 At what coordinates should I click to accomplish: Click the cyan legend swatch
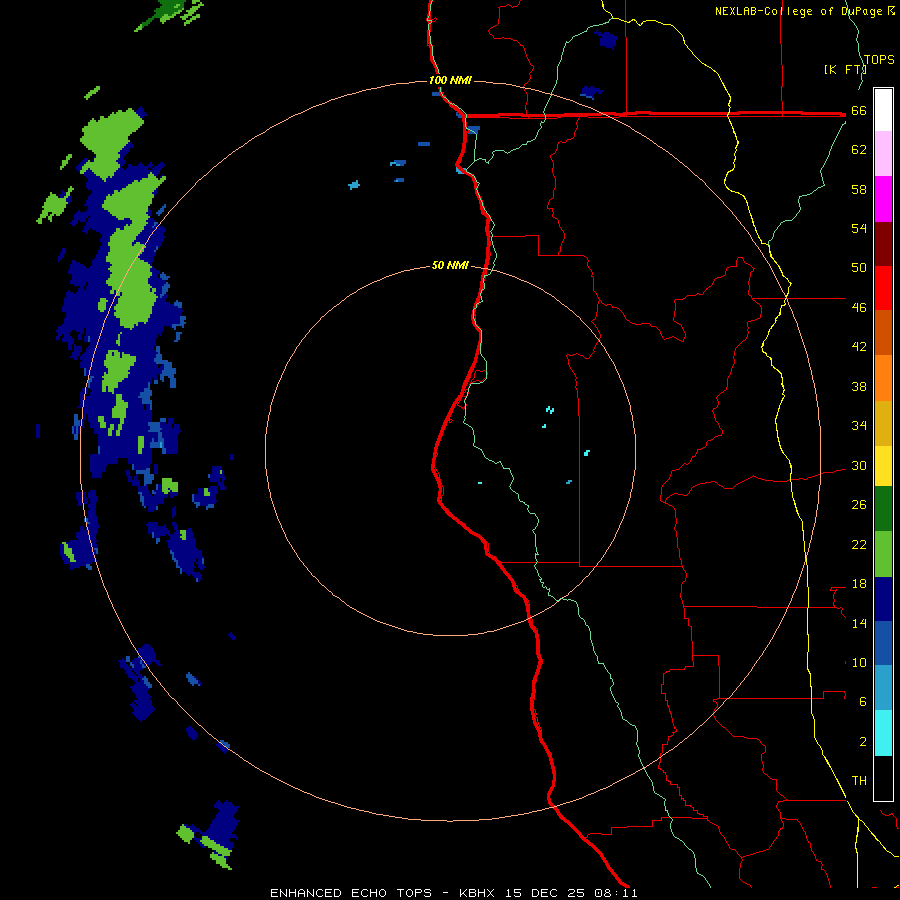point(883,733)
